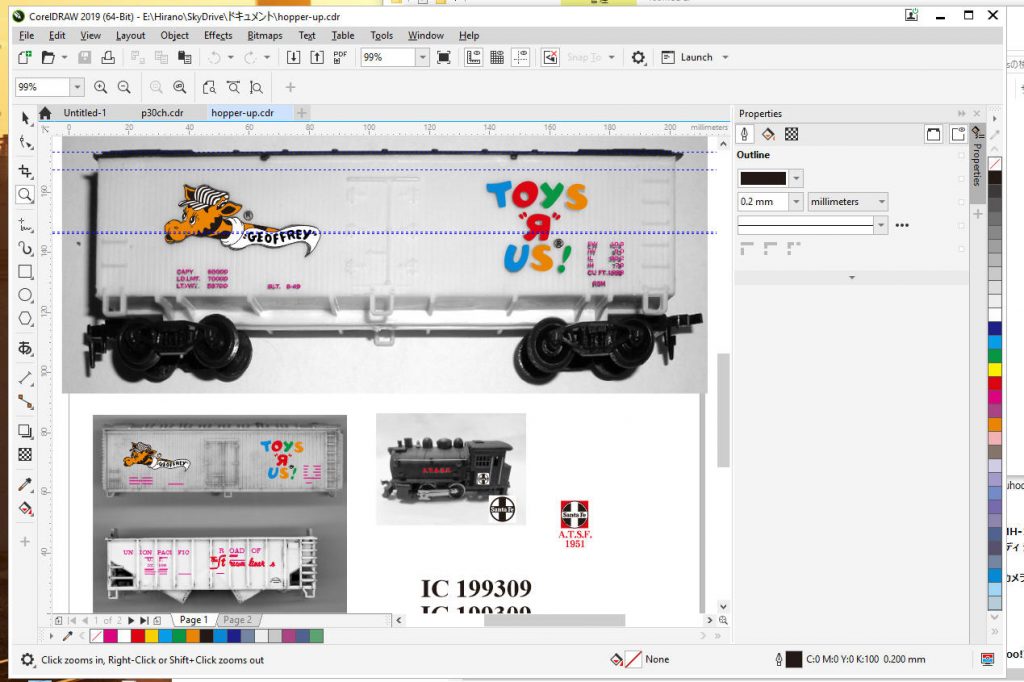Switch to Untitled-1 document tab
1024x682 pixels.
point(85,113)
